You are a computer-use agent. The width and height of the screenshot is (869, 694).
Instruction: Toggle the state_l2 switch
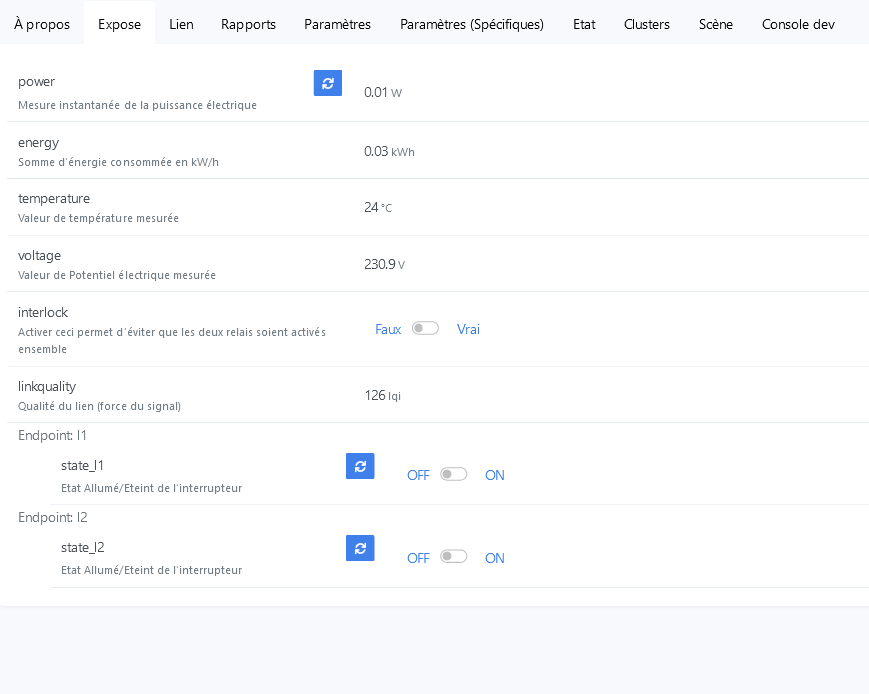click(453, 556)
